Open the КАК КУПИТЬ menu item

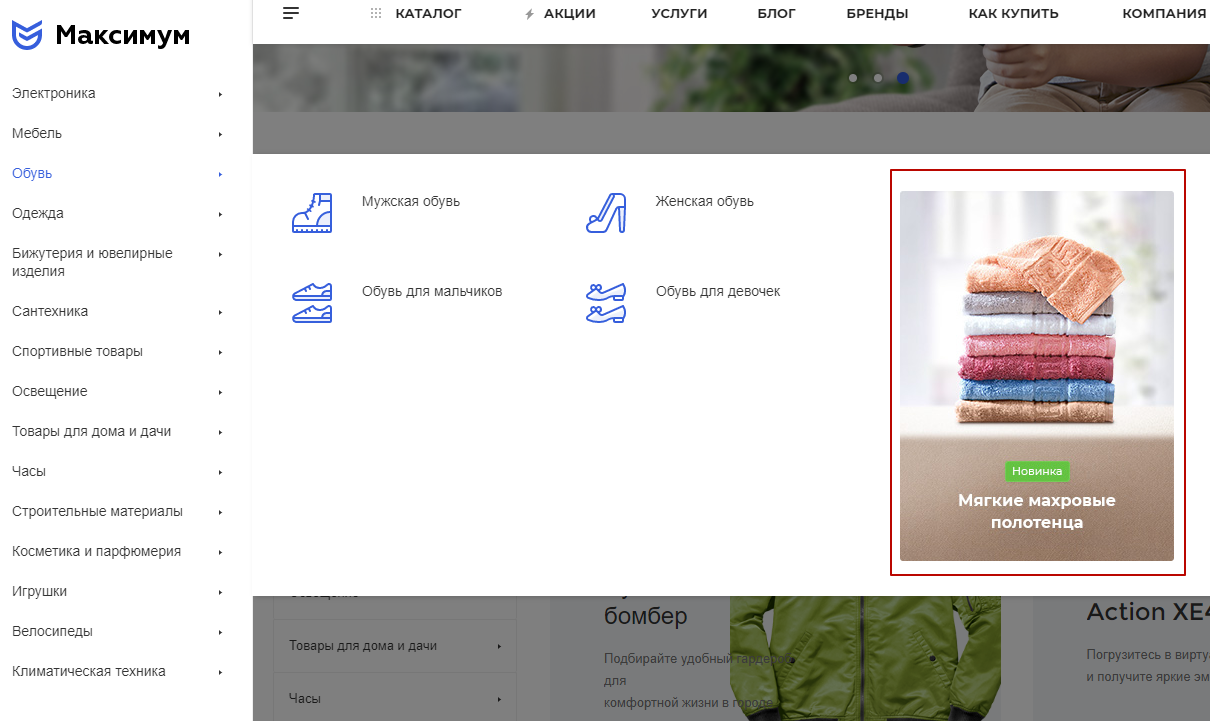click(1014, 14)
